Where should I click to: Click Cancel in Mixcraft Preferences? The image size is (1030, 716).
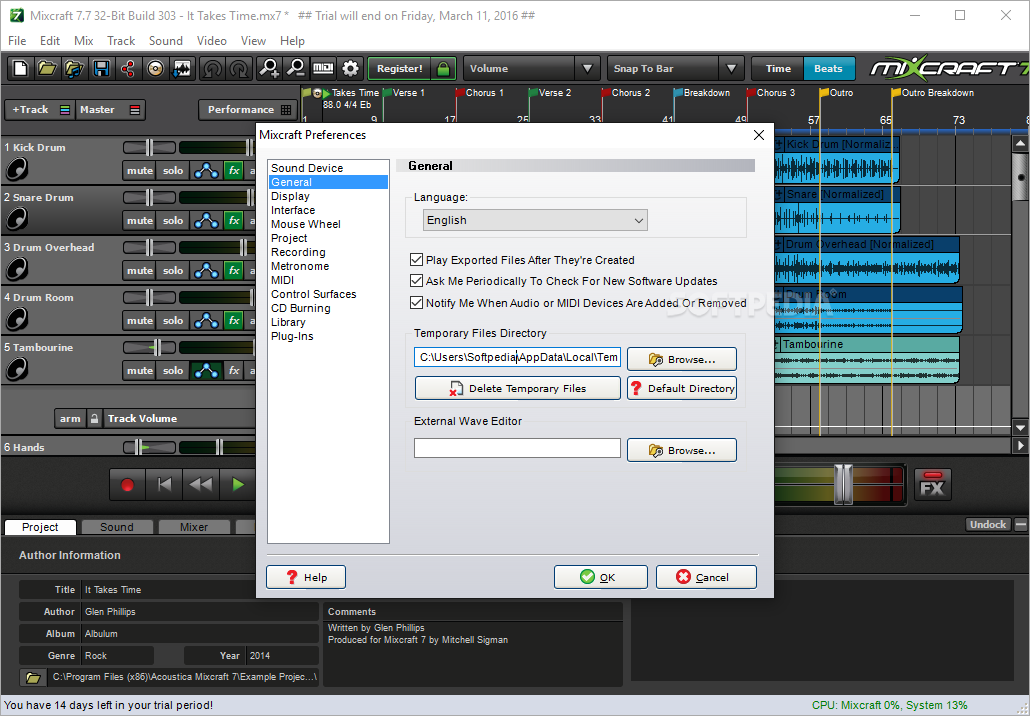tap(706, 577)
